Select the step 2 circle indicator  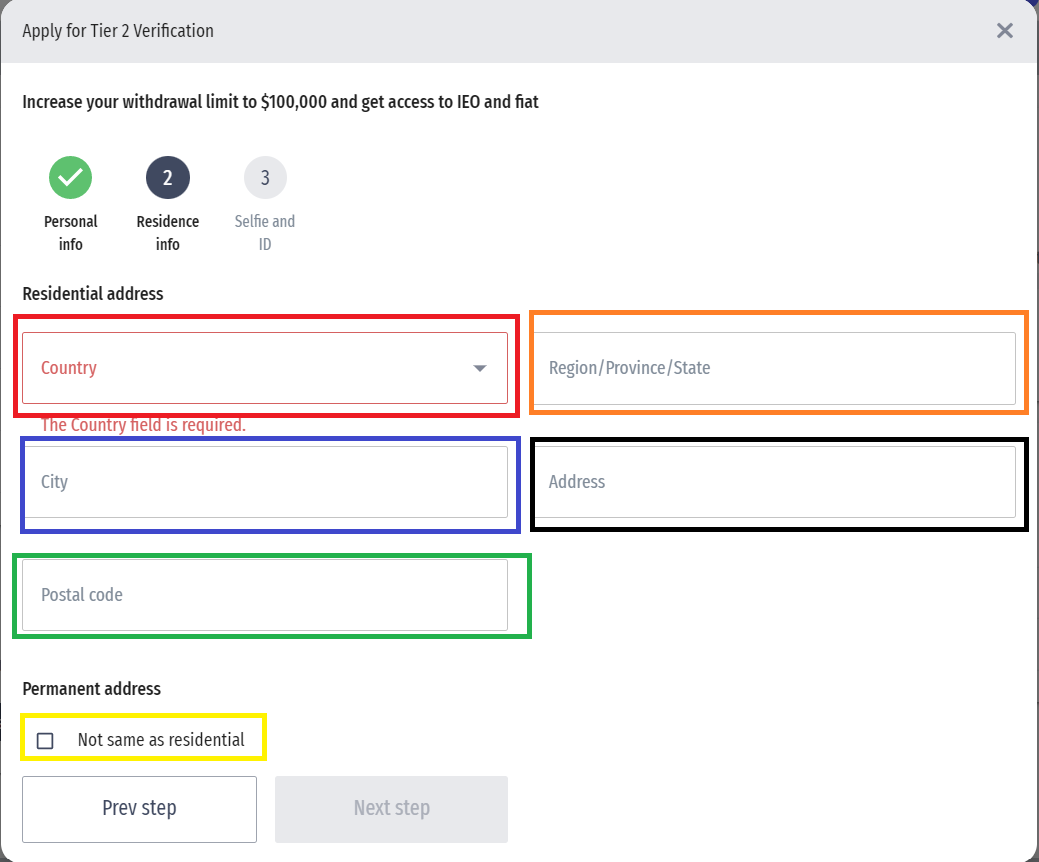(168, 178)
